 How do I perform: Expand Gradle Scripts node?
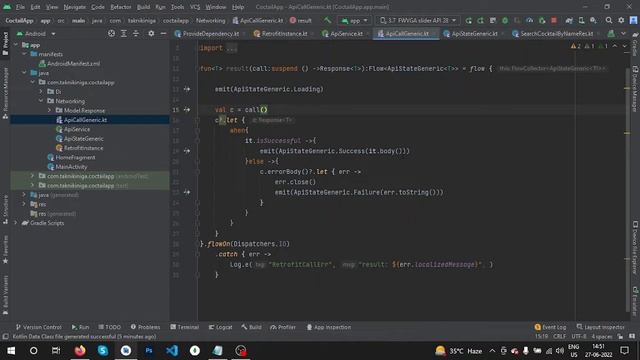16,223
